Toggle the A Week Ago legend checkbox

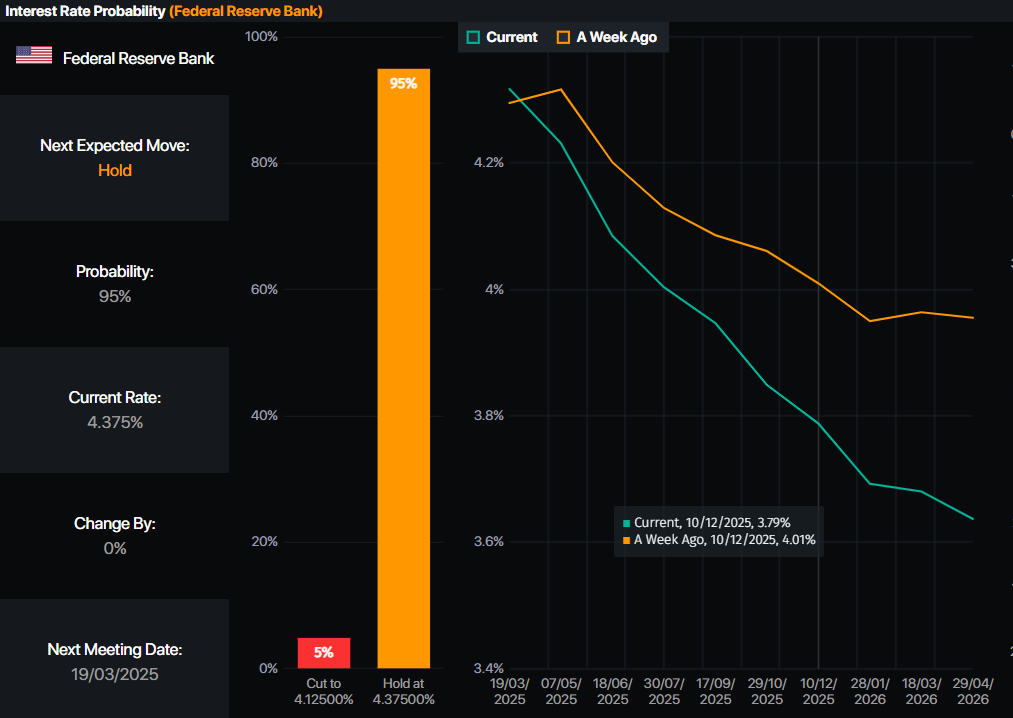(563, 37)
